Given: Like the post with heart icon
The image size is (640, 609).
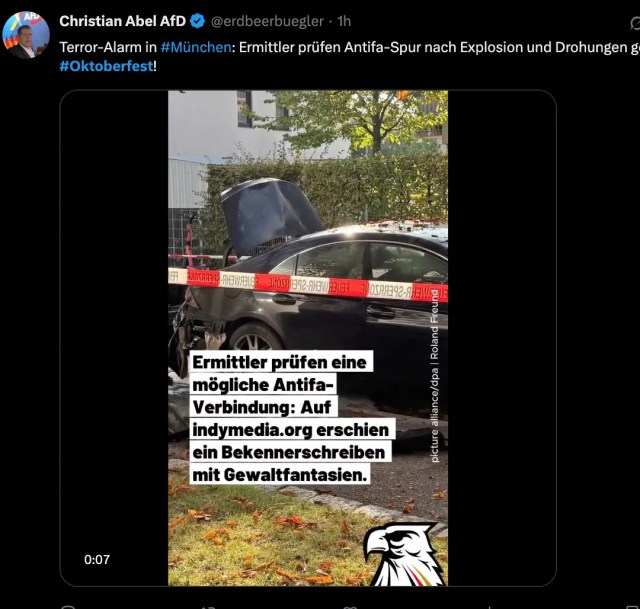Looking at the screenshot, I should click(x=350, y=607).
